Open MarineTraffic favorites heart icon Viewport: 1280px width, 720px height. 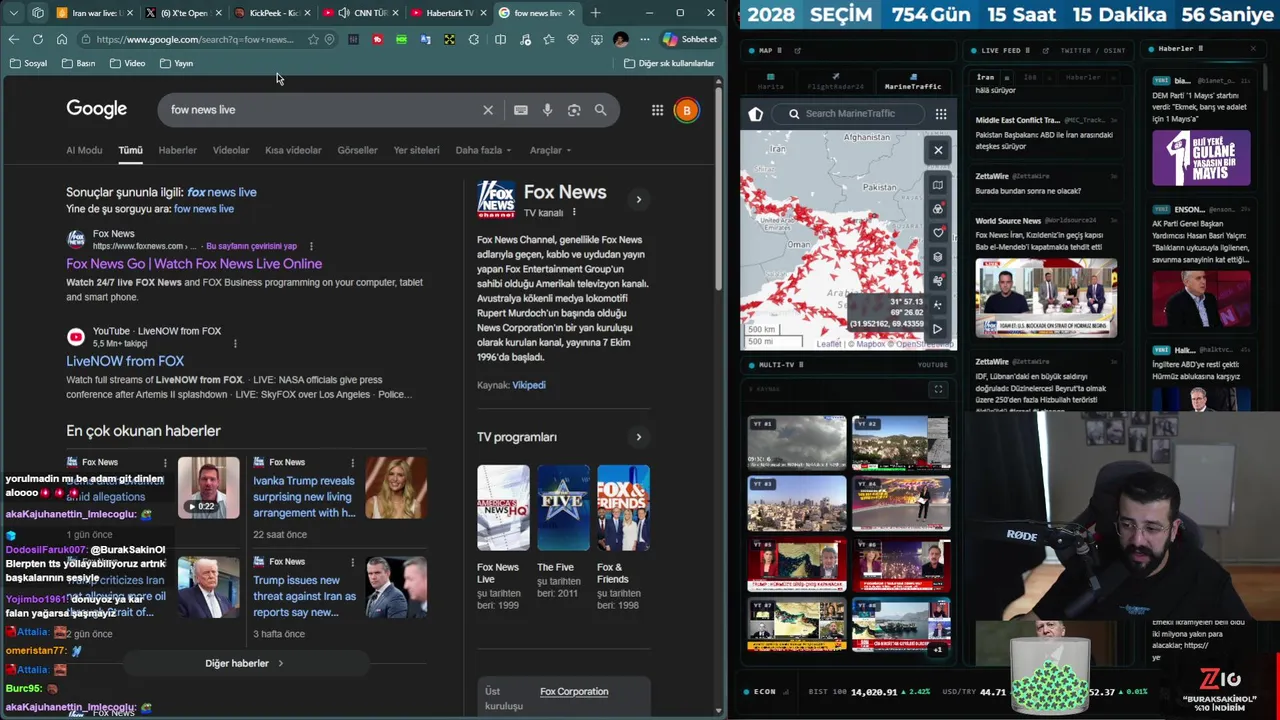click(938, 233)
